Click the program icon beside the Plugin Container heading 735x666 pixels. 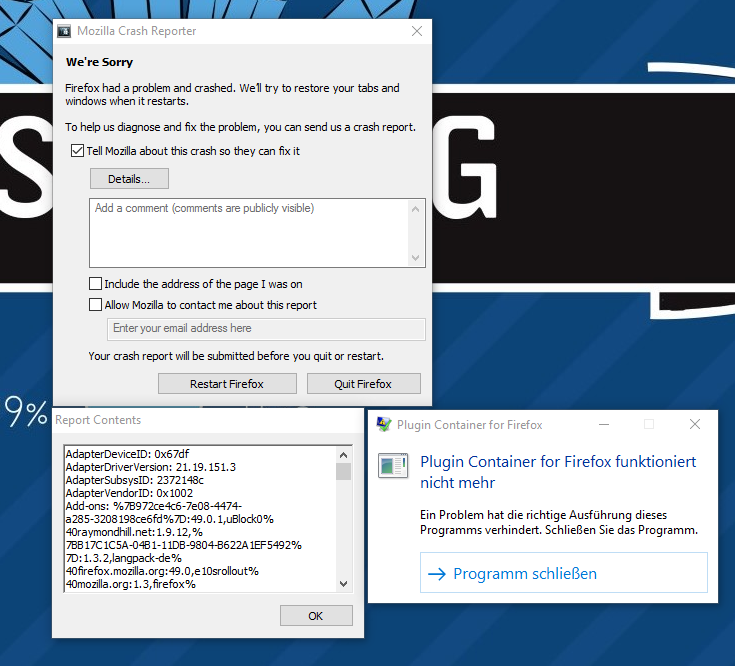click(393, 465)
